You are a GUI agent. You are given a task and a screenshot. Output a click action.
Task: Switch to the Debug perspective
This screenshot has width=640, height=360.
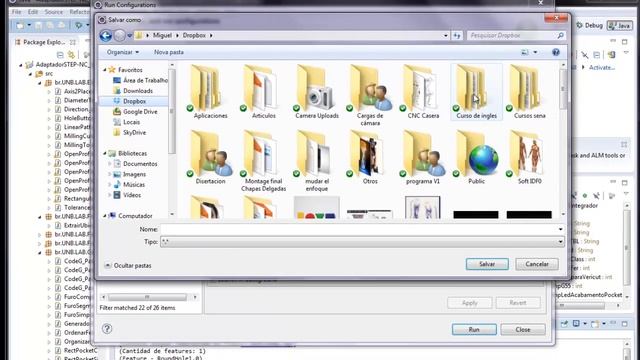click(x=589, y=25)
